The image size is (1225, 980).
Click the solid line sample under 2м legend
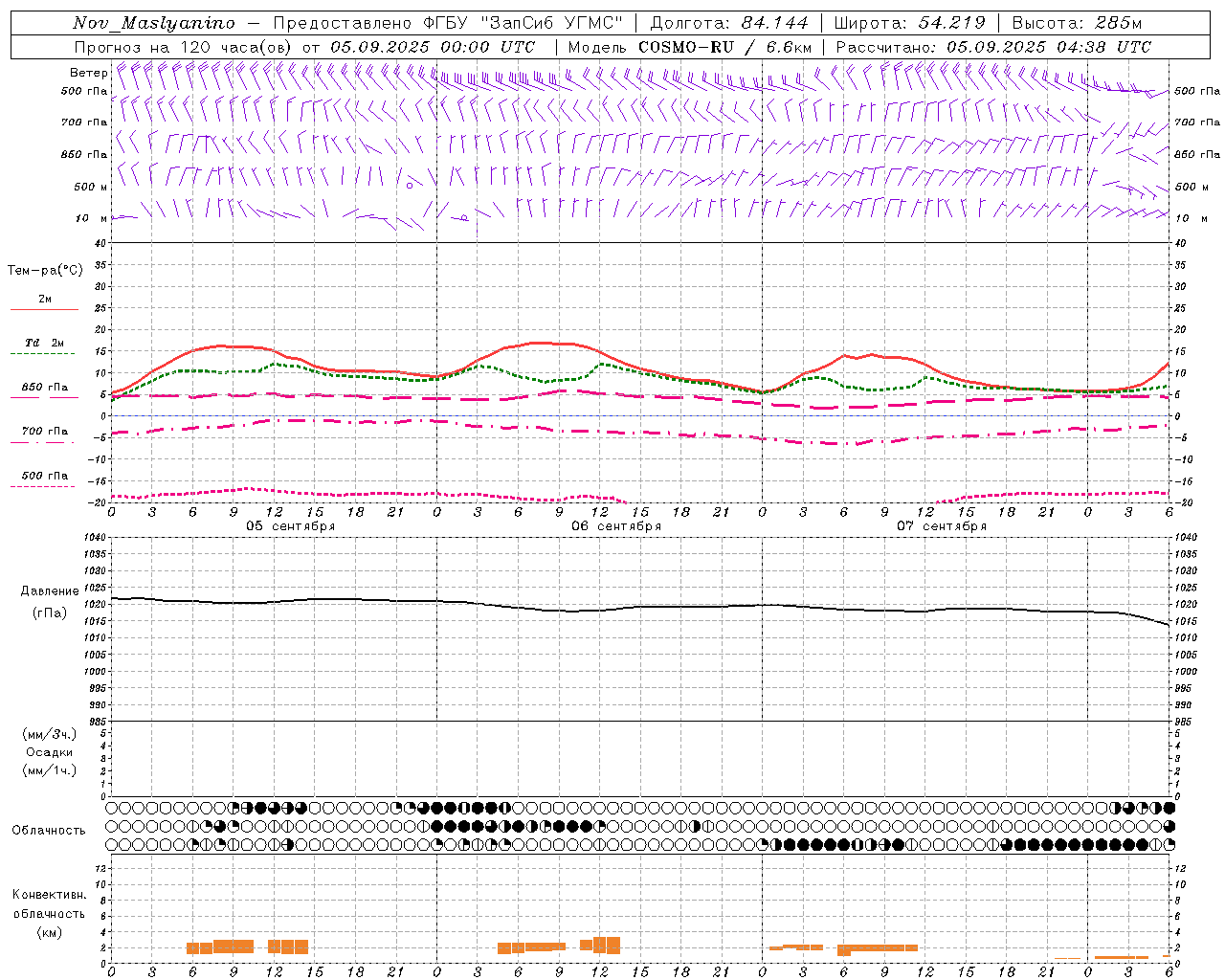click(x=44, y=310)
